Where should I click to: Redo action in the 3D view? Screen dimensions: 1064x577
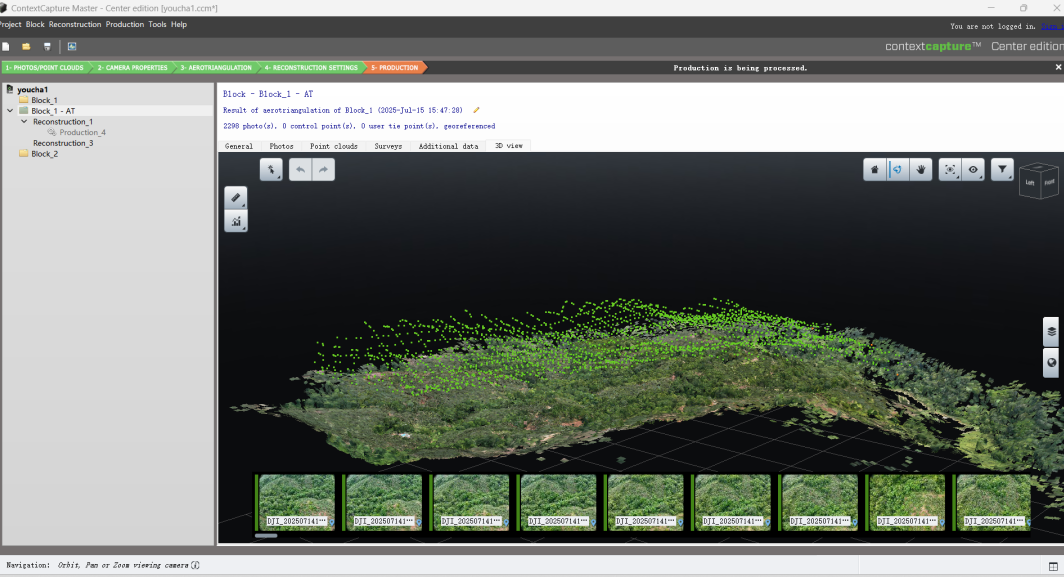tap(324, 169)
